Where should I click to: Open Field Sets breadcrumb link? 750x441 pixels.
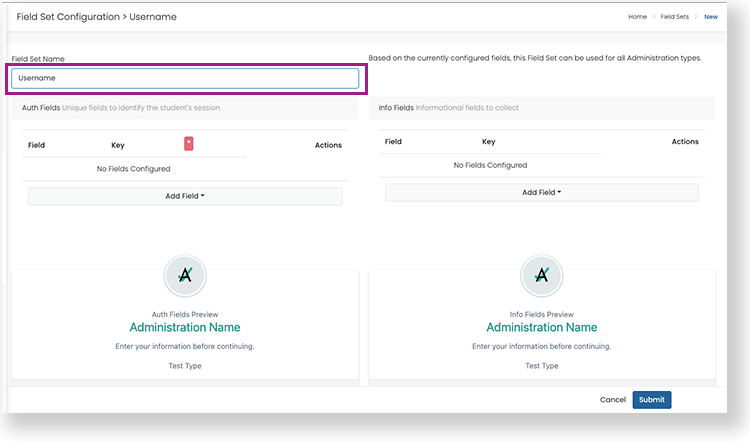(x=674, y=17)
